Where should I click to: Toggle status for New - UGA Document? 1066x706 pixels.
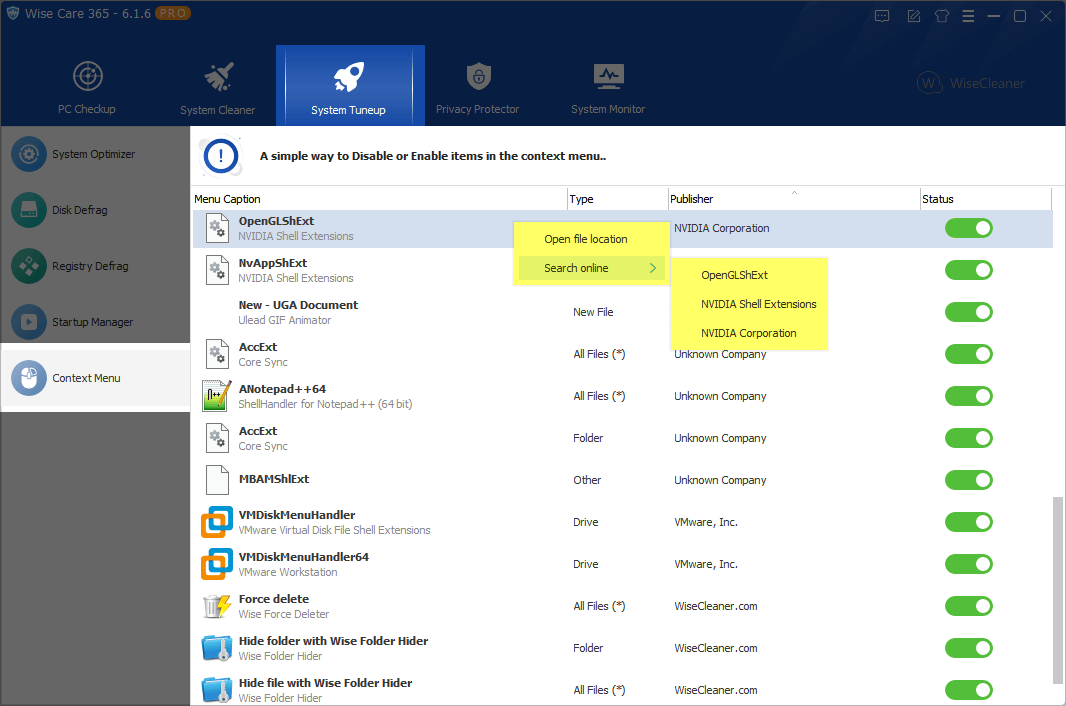[x=969, y=312]
